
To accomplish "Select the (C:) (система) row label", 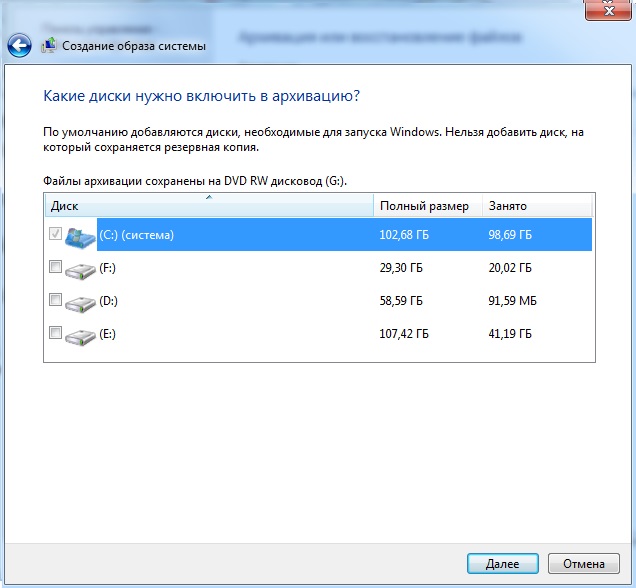I will [x=137, y=235].
